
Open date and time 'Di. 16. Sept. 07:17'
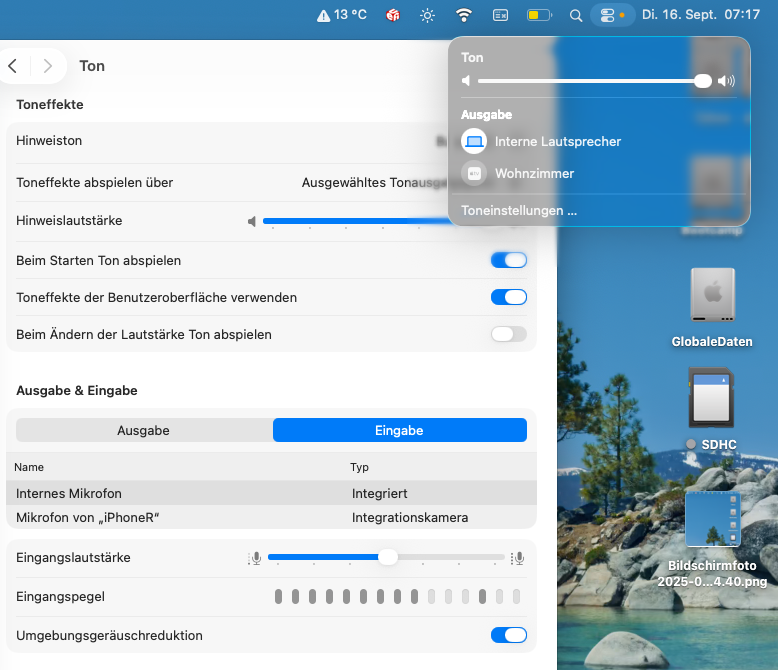point(701,15)
